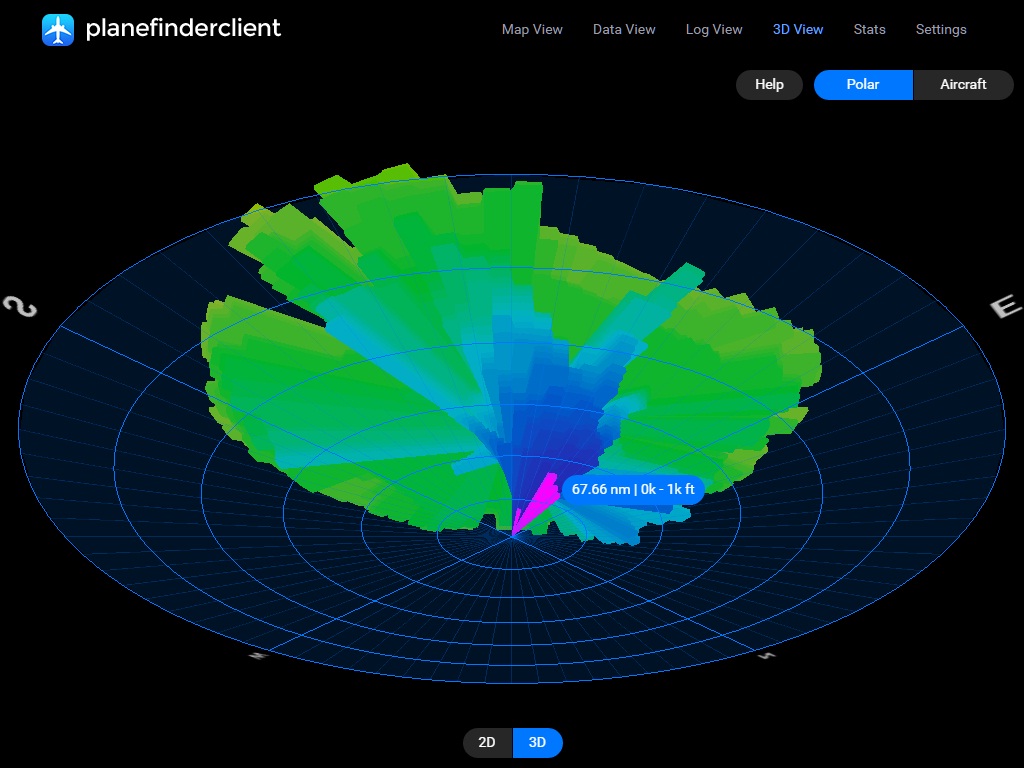Select the 3D View tab
The width and height of the screenshot is (1024, 768).
point(798,29)
